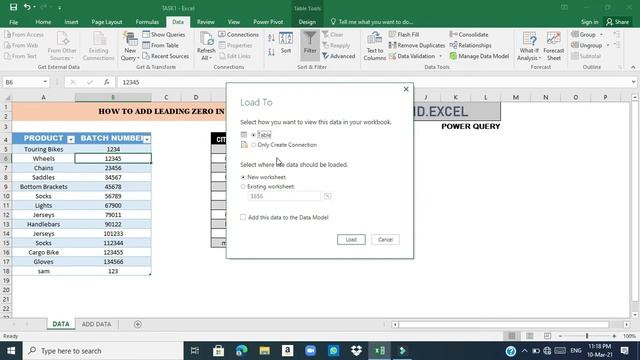Switch to ADD DATA sheet tab
The image size is (640, 360).
tap(96, 324)
